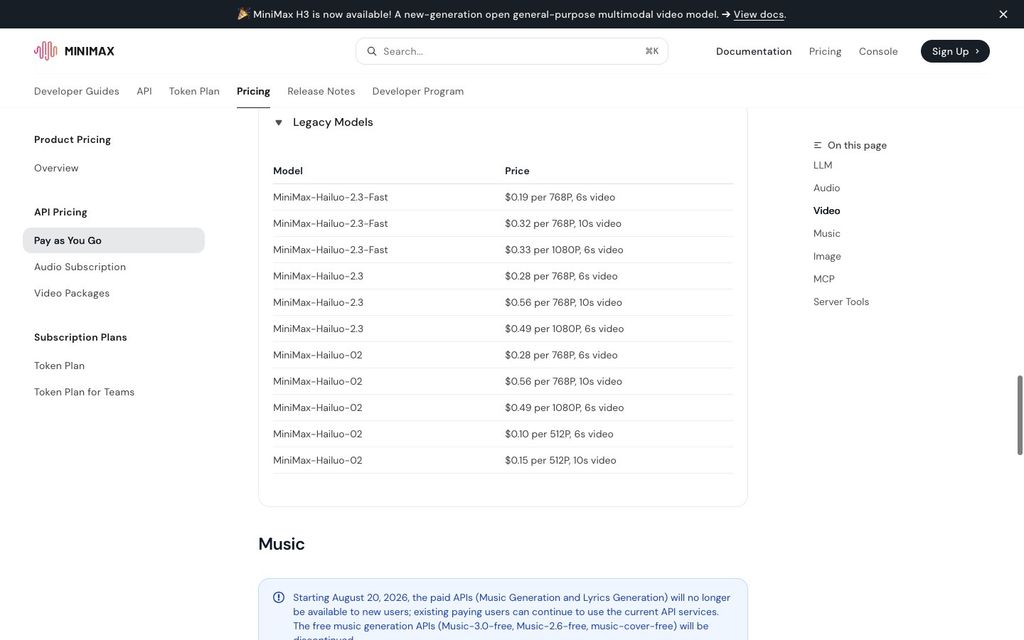Switch to the Release Notes tab

(x=321, y=91)
